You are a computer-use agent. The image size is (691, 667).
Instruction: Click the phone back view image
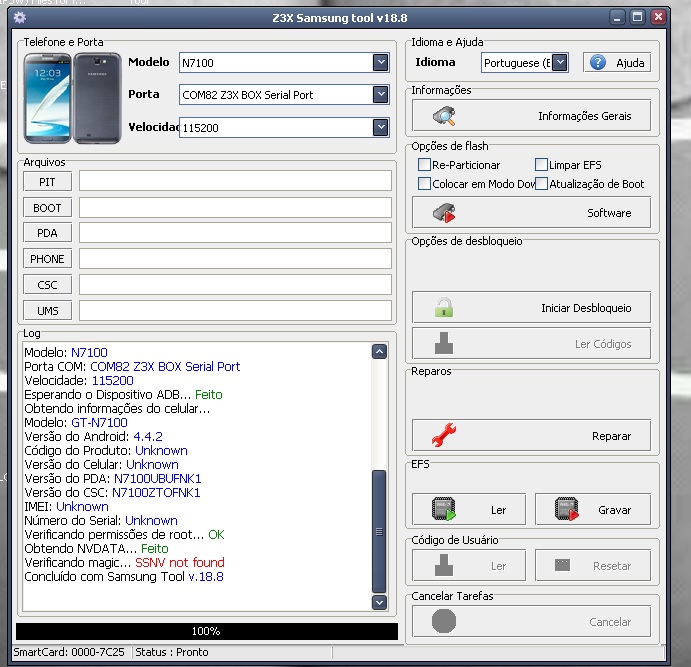[97, 98]
